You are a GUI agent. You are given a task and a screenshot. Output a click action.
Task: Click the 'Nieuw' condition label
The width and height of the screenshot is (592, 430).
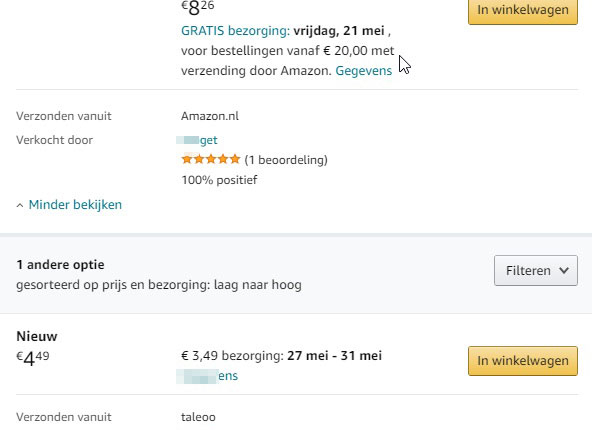[x=37, y=336]
